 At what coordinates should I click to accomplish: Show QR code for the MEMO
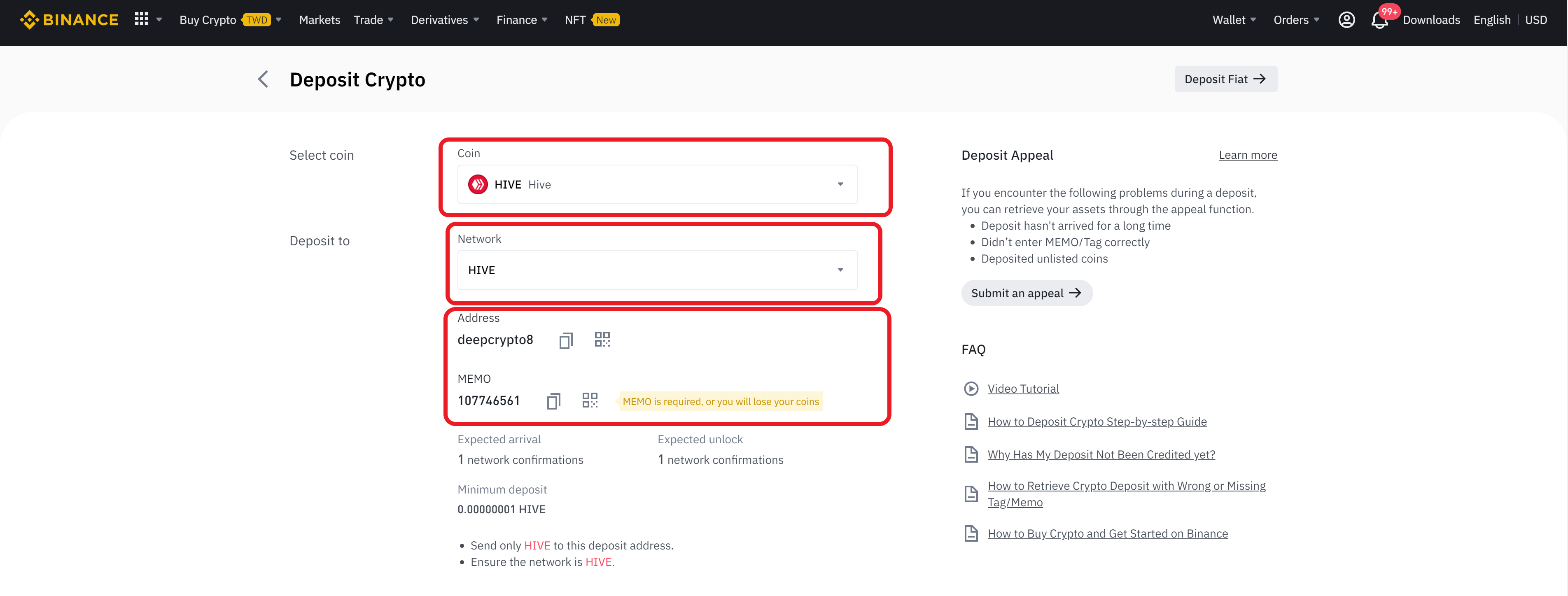[590, 400]
